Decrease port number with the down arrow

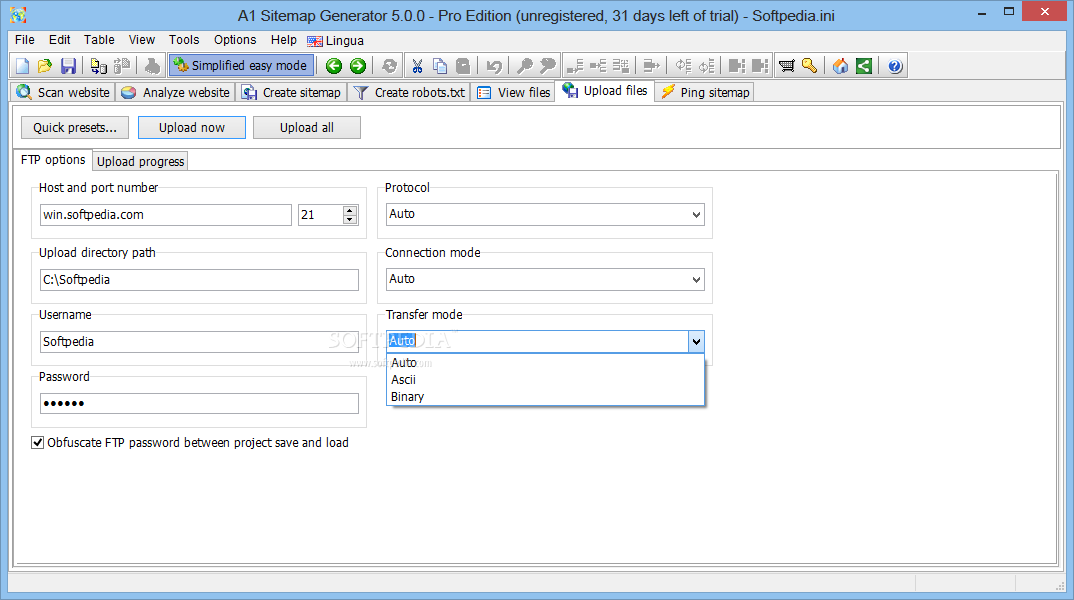350,219
